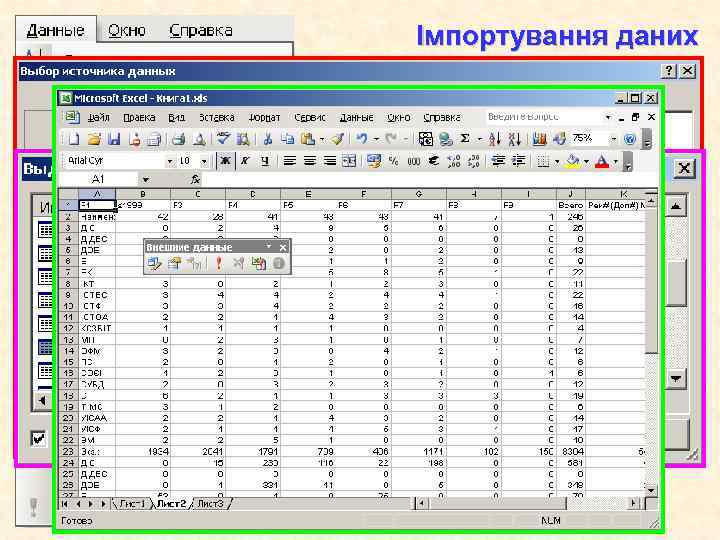Apply Currency format icon
Image resolution: width=720 pixels, height=540 pixels.
[374, 161]
